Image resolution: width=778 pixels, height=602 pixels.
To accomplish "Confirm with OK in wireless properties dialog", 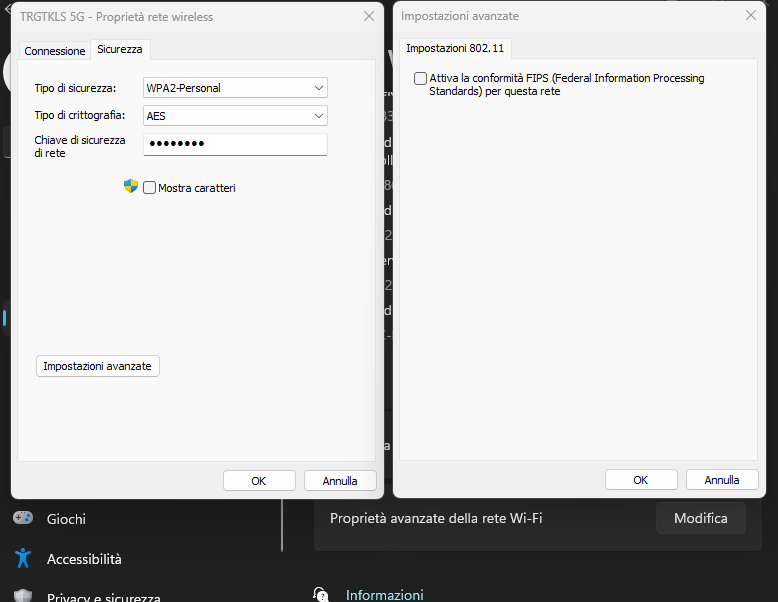I will 259,480.
